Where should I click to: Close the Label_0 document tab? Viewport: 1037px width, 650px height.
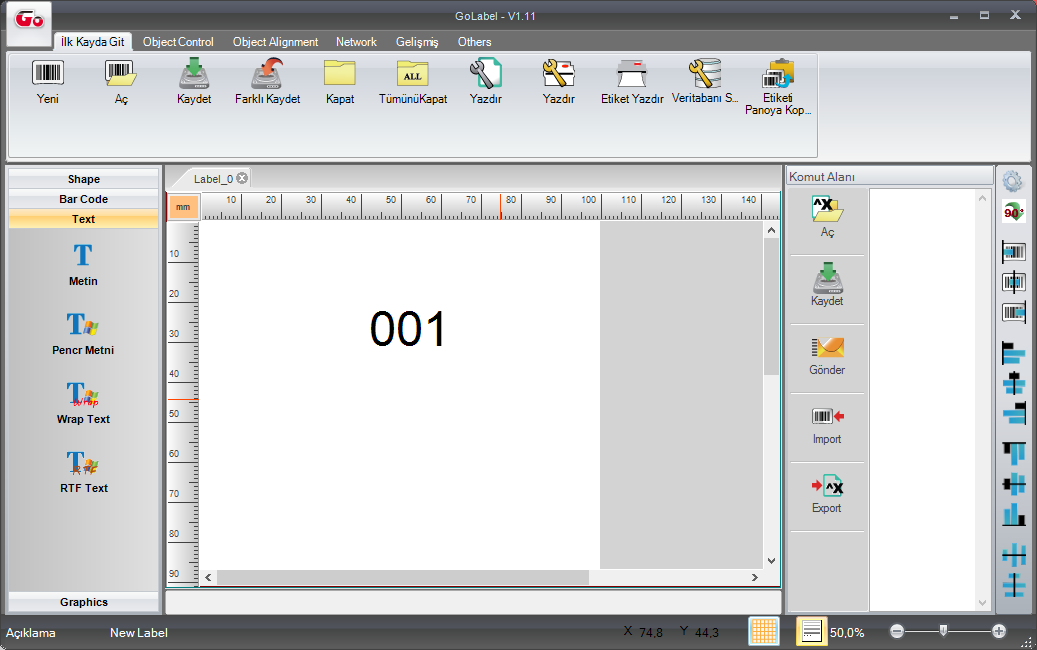(242, 178)
